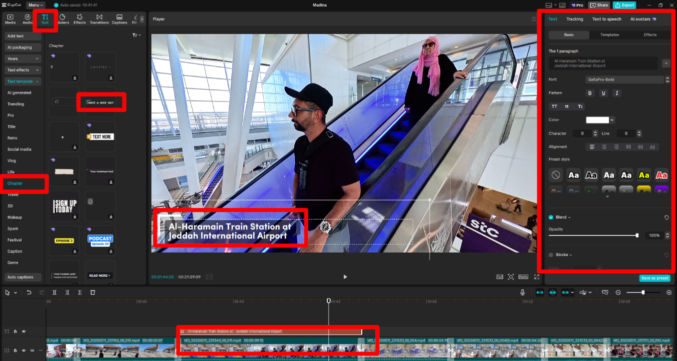Image resolution: width=677 pixels, height=361 pixels.
Task: Click the Share button
Action: tap(599, 5)
